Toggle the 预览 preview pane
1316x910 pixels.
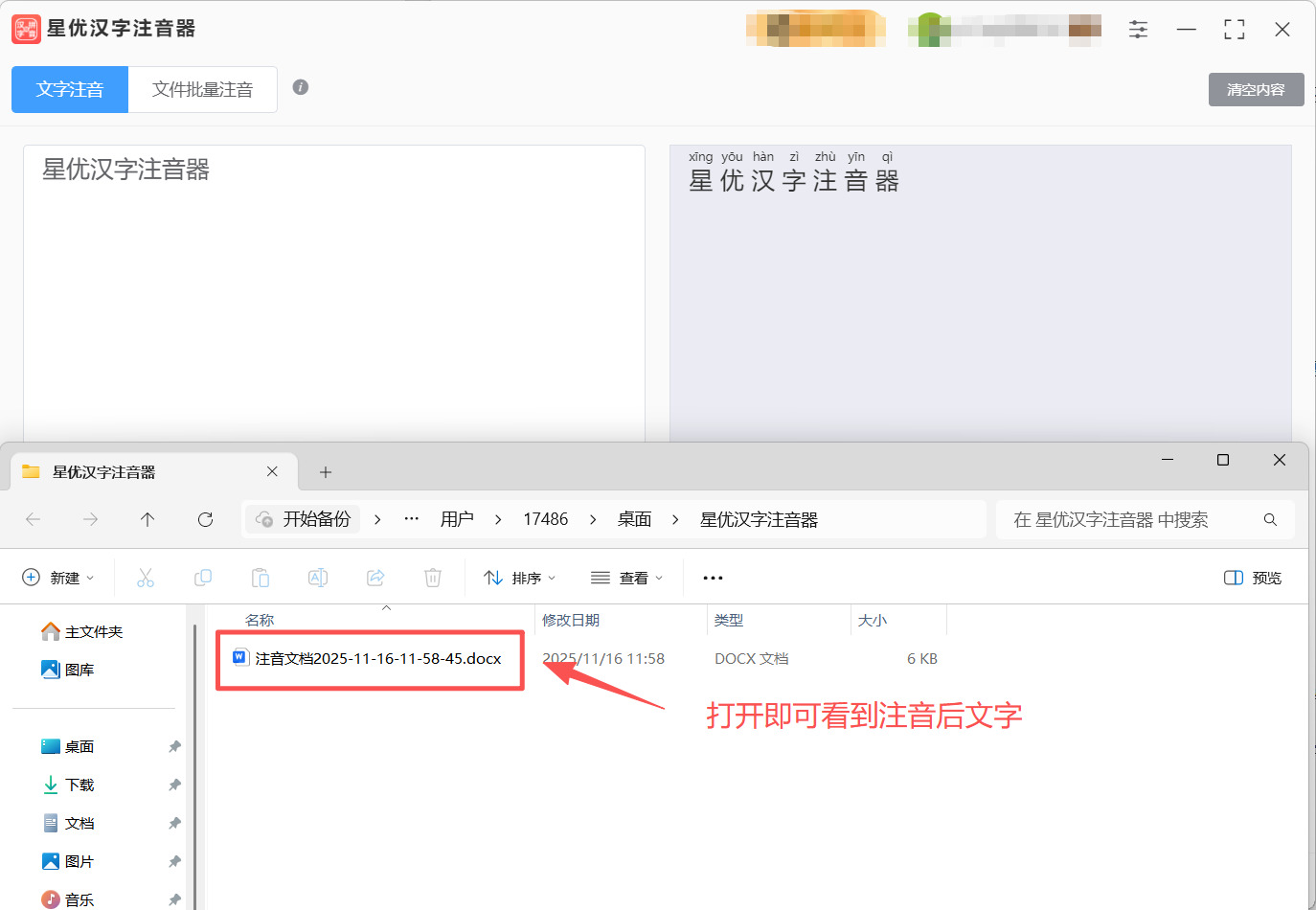coord(1252,578)
